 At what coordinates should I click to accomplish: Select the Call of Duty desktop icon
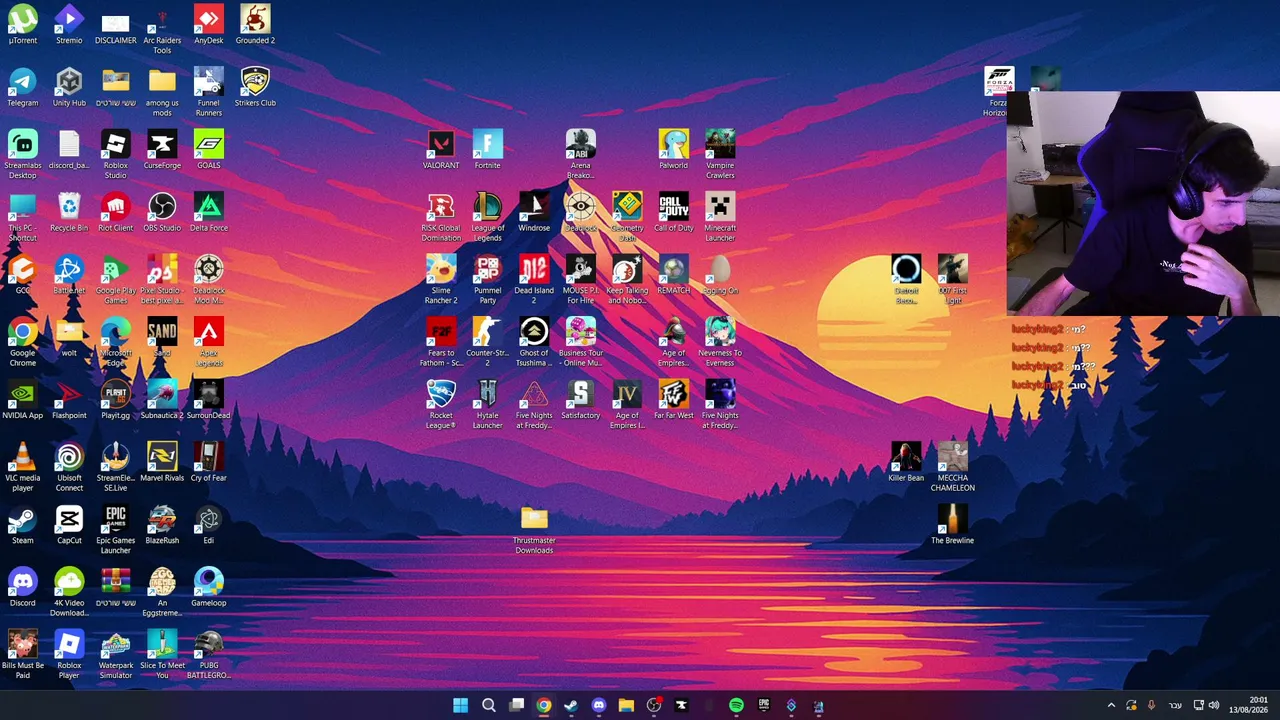[673, 212]
